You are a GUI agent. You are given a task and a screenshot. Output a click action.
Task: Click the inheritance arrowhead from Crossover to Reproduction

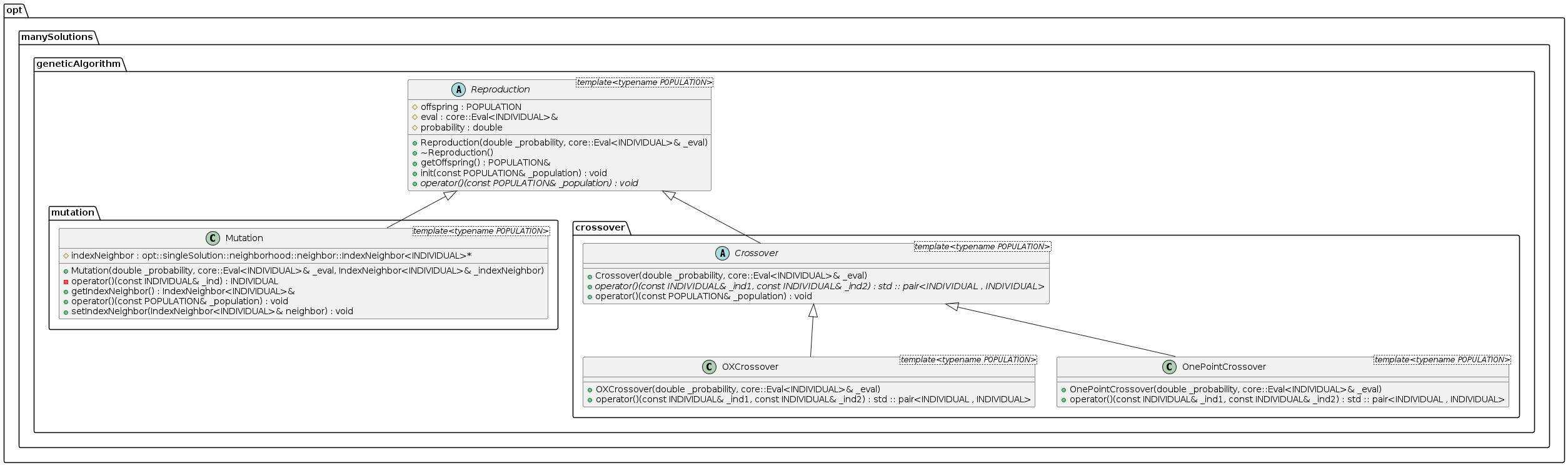[x=668, y=194]
